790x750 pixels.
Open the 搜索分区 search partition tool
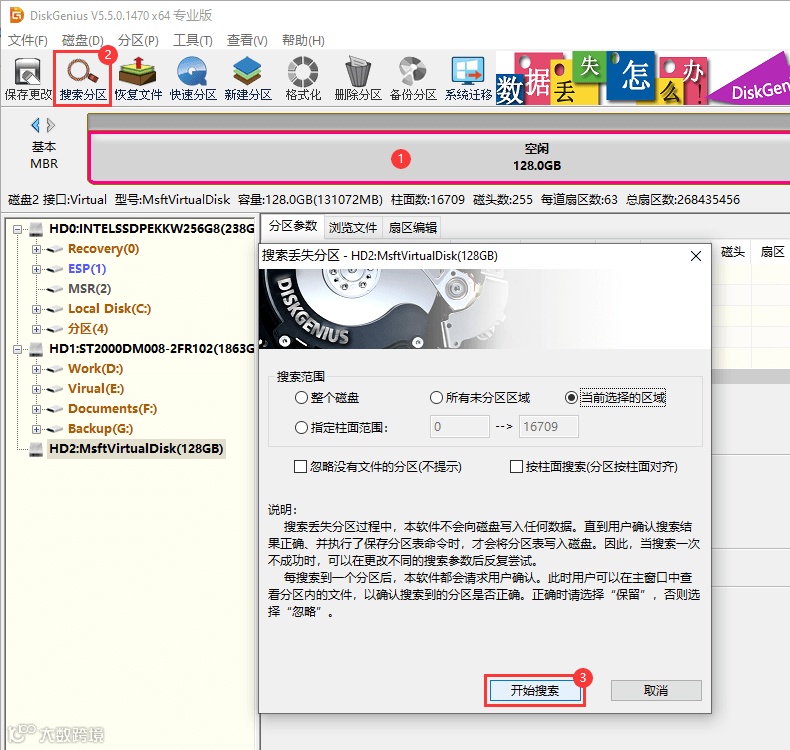click(x=83, y=79)
